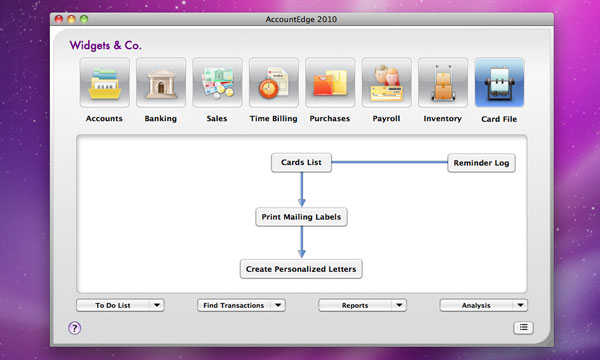Select the Card File rolodex icon
Image resolution: width=600 pixels, height=360 pixels.
(x=499, y=83)
